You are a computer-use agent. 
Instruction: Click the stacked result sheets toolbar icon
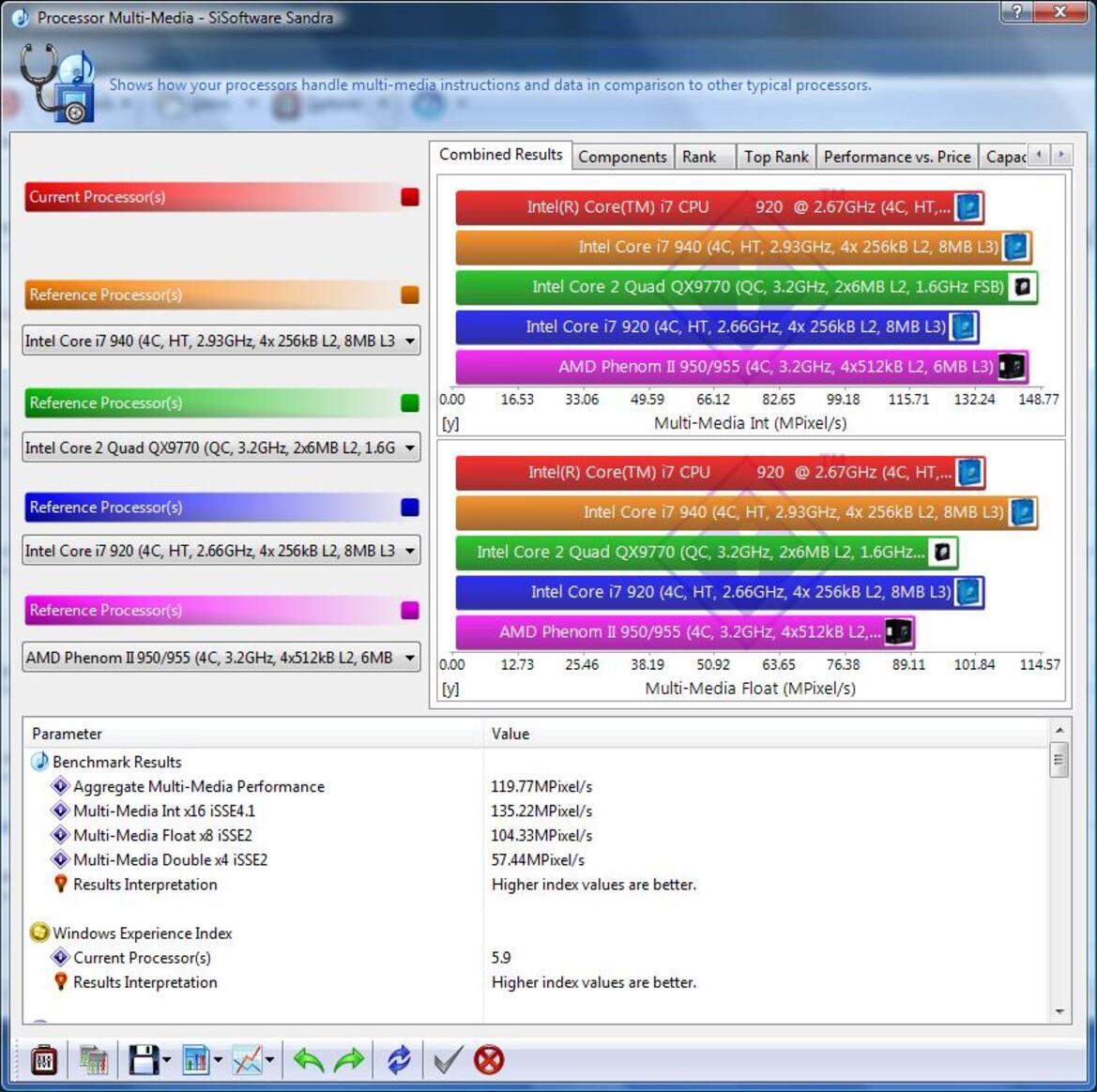(x=93, y=1060)
